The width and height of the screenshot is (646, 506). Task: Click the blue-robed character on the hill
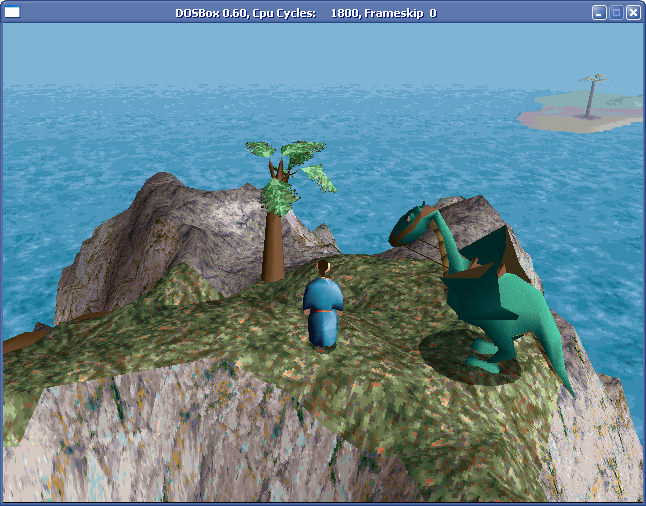(x=323, y=306)
